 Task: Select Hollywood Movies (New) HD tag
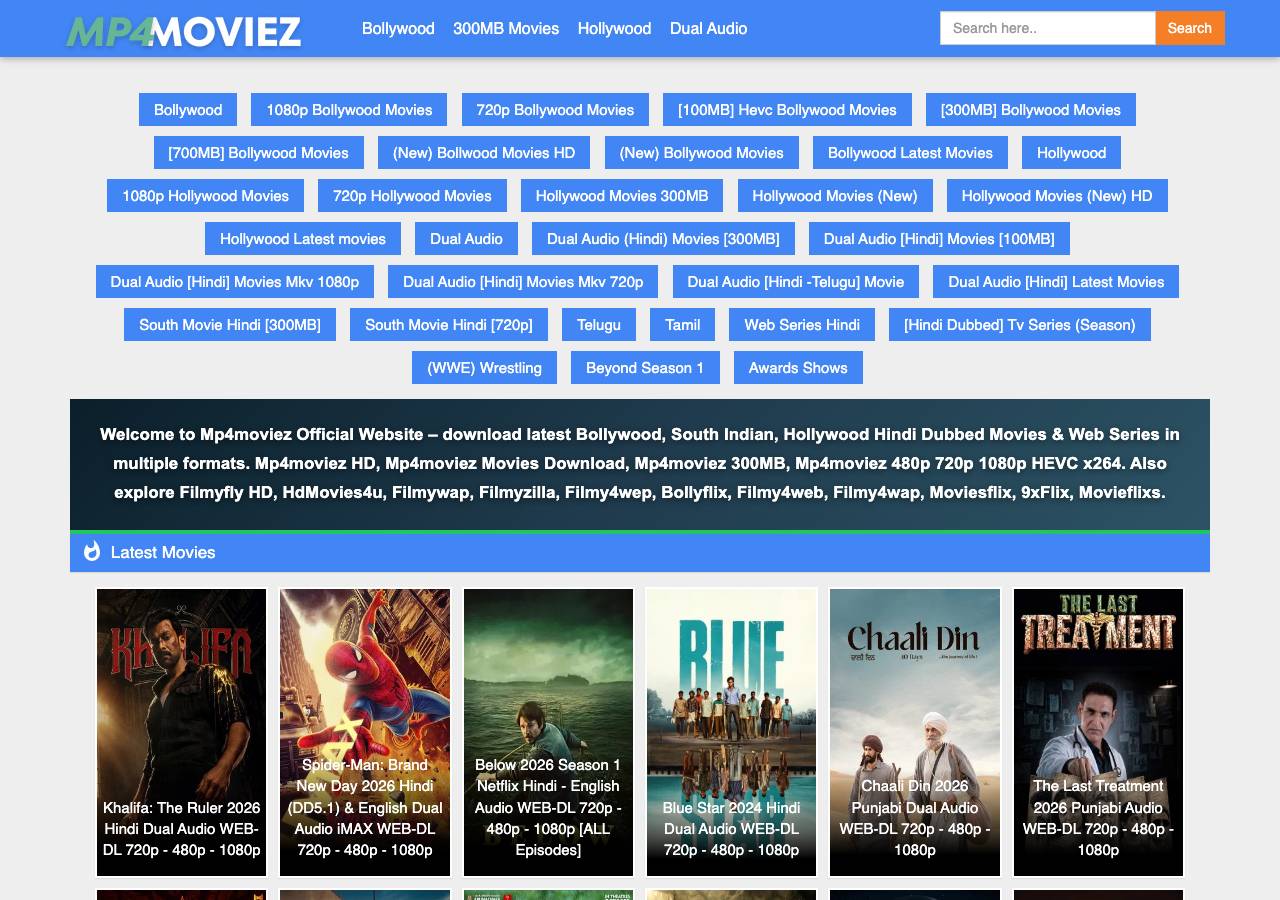coord(1057,196)
